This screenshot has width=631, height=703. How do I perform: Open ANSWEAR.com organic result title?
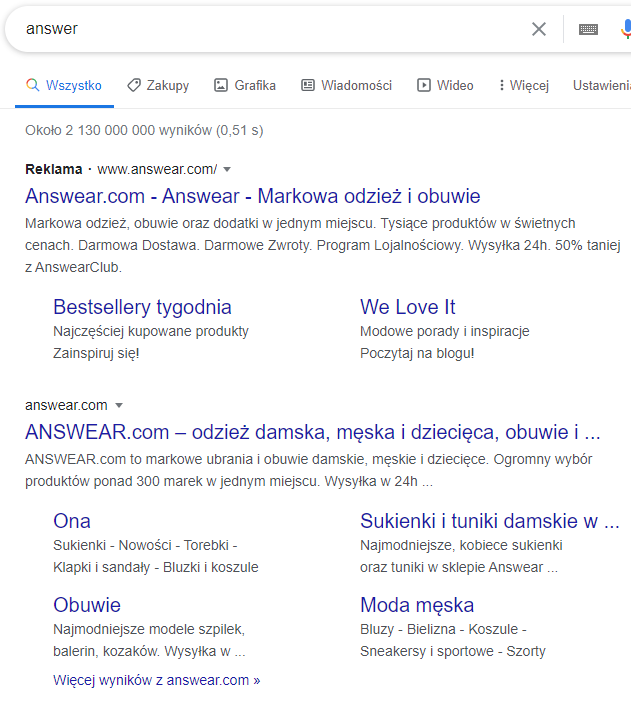coord(312,433)
